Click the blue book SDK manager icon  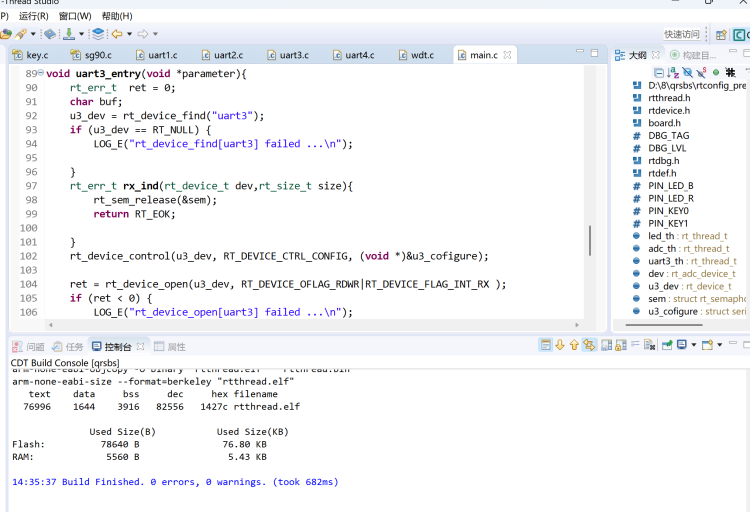(x=50, y=34)
